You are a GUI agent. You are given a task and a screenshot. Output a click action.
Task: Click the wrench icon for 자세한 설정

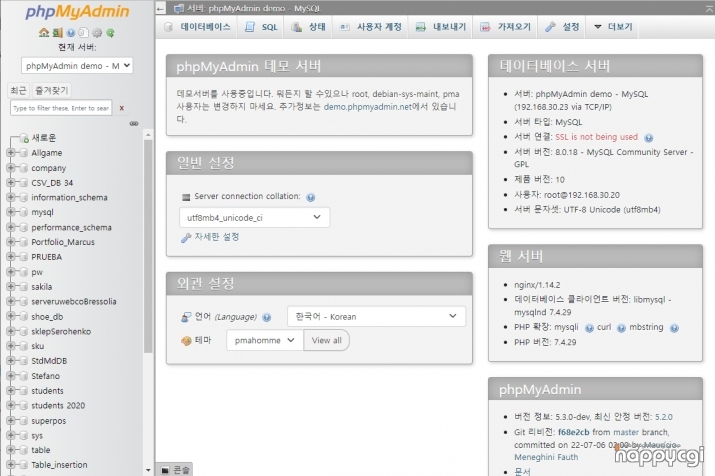(x=186, y=238)
